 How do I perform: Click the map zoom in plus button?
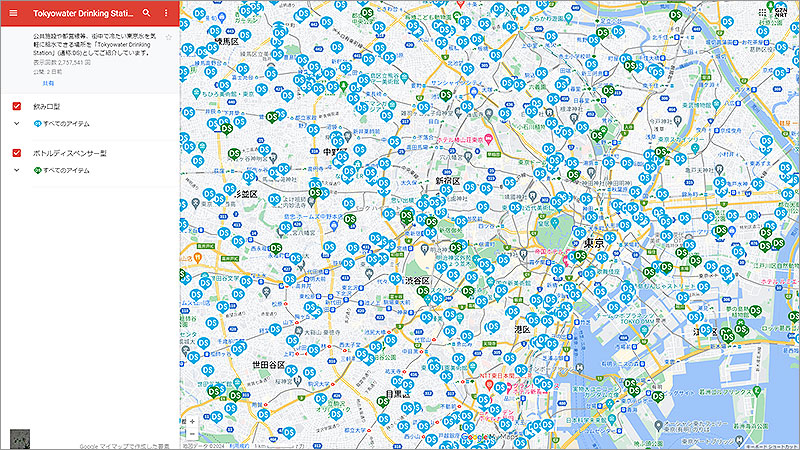(x=192, y=421)
